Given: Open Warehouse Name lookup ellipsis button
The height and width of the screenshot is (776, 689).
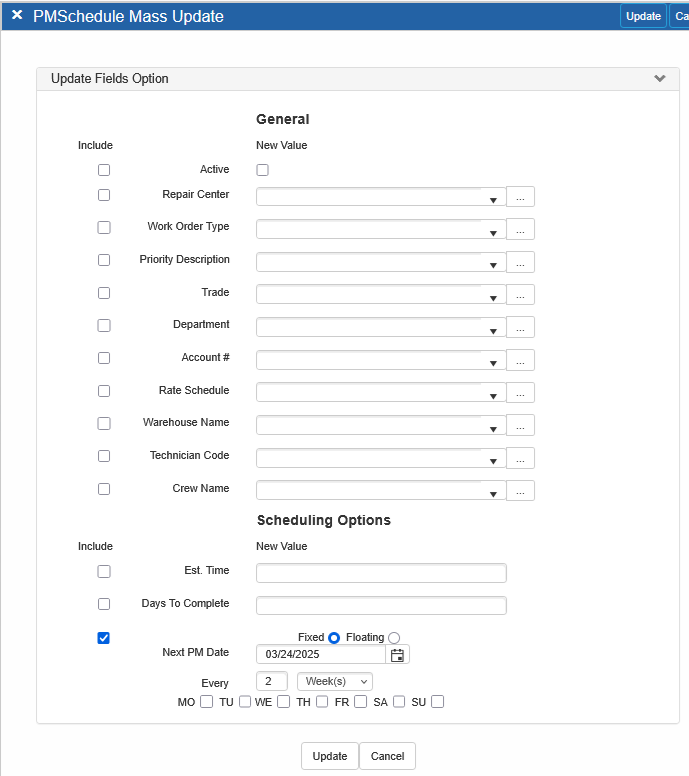Looking at the screenshot, I should tap(520, 426).
